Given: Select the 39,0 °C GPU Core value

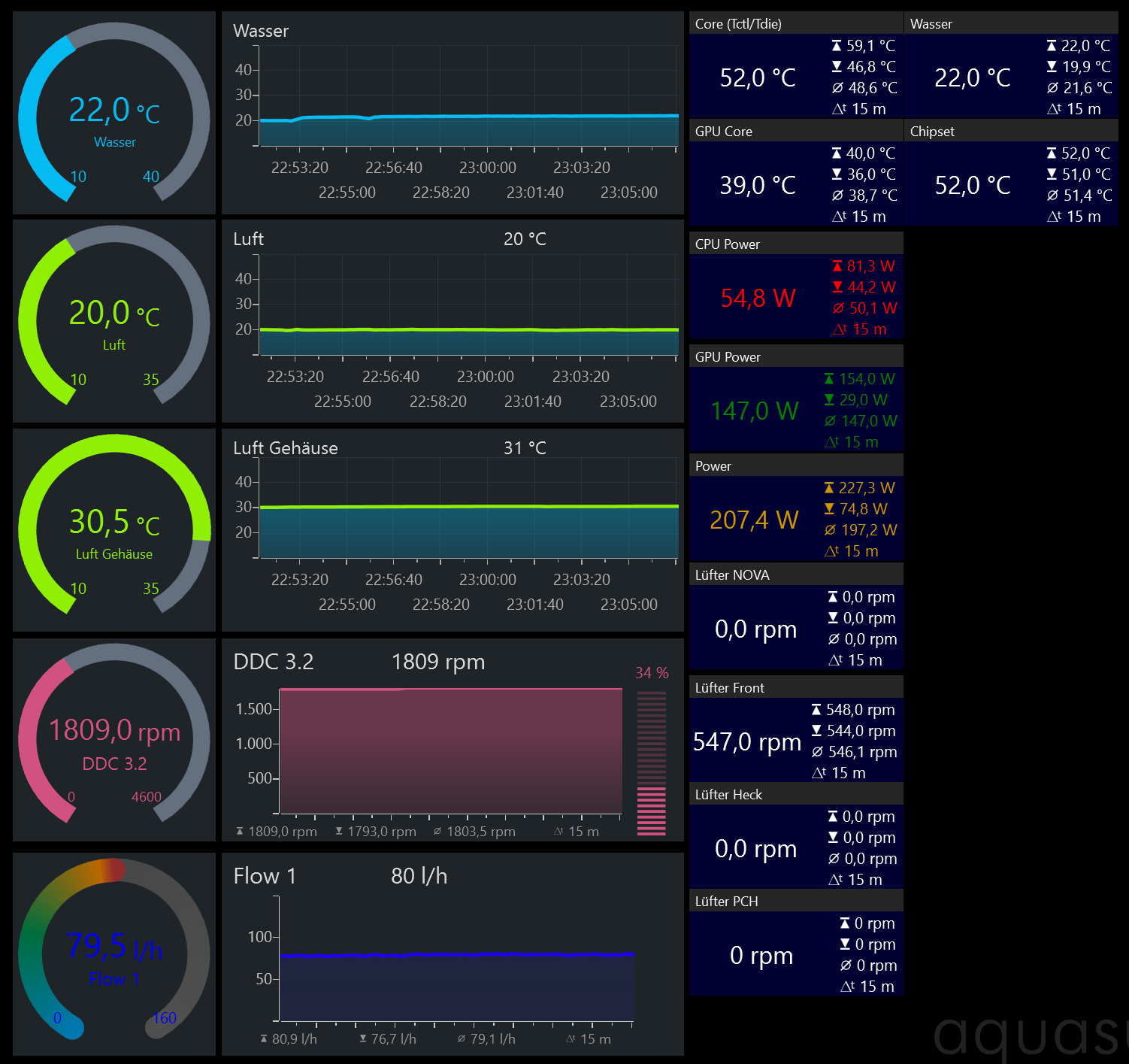Looking at the screenshot, I should pos(758,185).
